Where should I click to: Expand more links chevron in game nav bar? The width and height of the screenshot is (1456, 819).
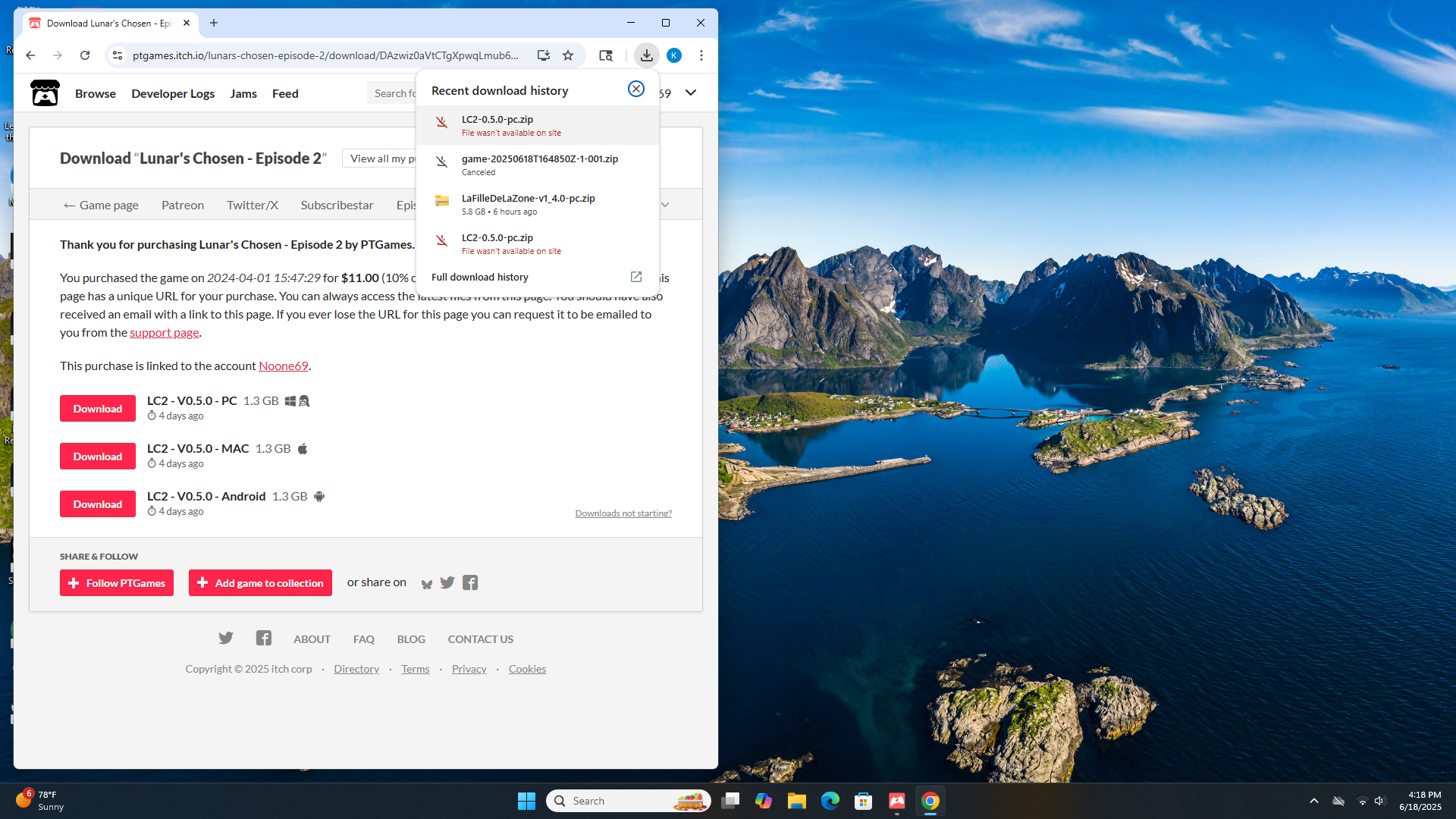[666, 205]
